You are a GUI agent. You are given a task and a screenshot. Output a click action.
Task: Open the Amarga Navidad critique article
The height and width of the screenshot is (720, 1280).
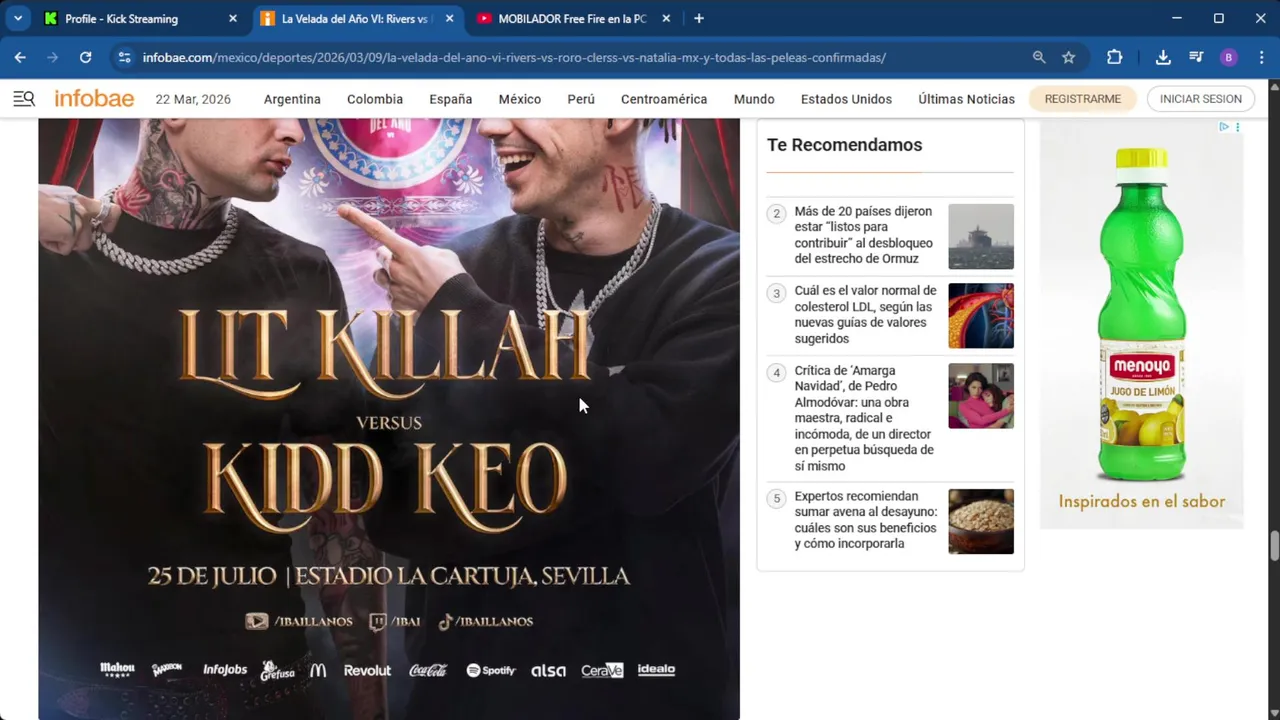coord(864,418)
